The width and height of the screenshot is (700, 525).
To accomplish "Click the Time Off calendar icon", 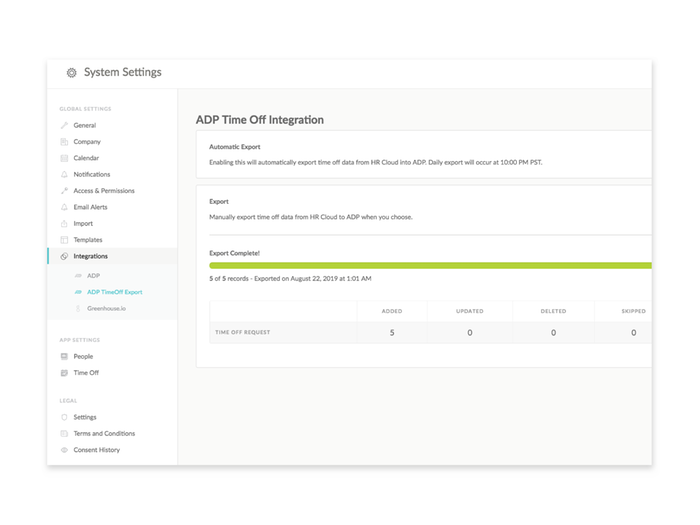I will pyautogui.click(x=64, y=373).
